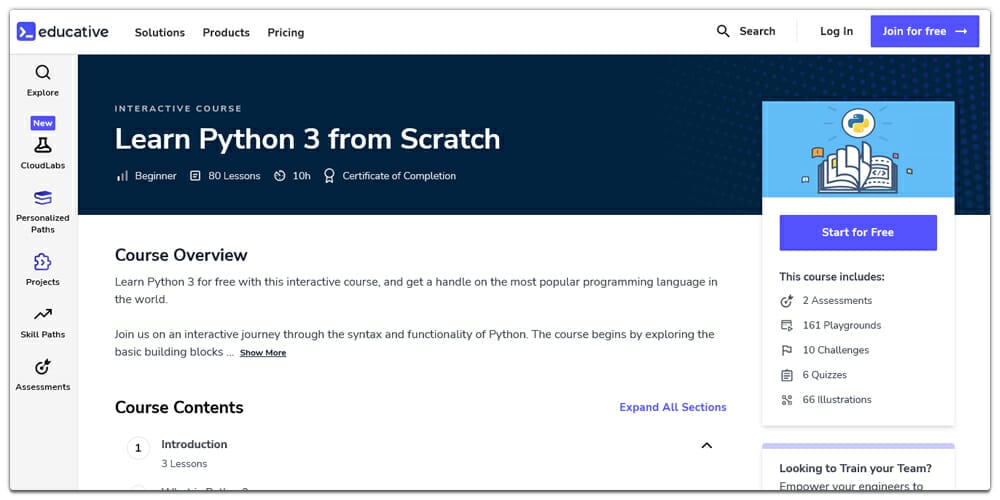This screenshot has height=500, width=1000.
Task: Click the Log In link
Action: pyautogui.click(x=836, y=31)
